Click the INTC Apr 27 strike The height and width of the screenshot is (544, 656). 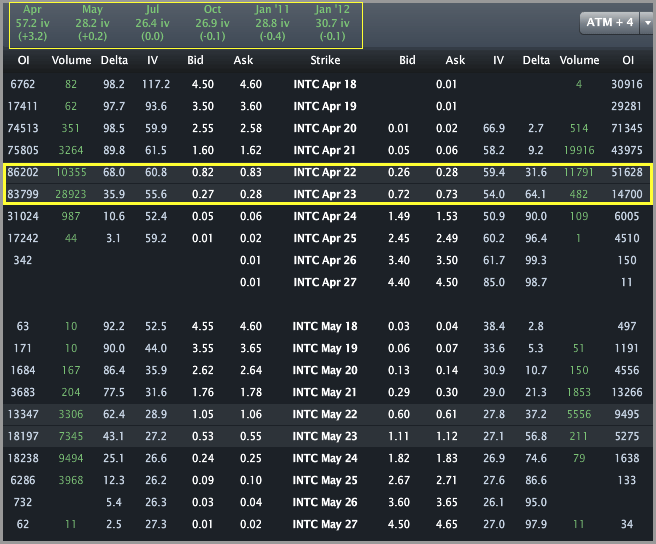[325, 282]
